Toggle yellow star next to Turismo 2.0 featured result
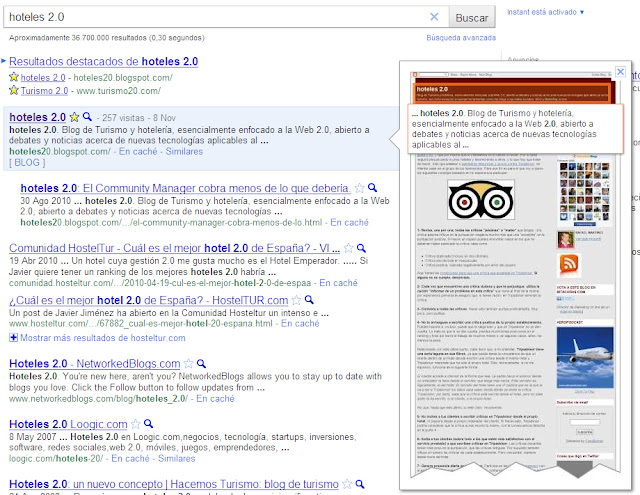Image resolution: width=640 pixels, height=495 pixels. coord(14,90)
